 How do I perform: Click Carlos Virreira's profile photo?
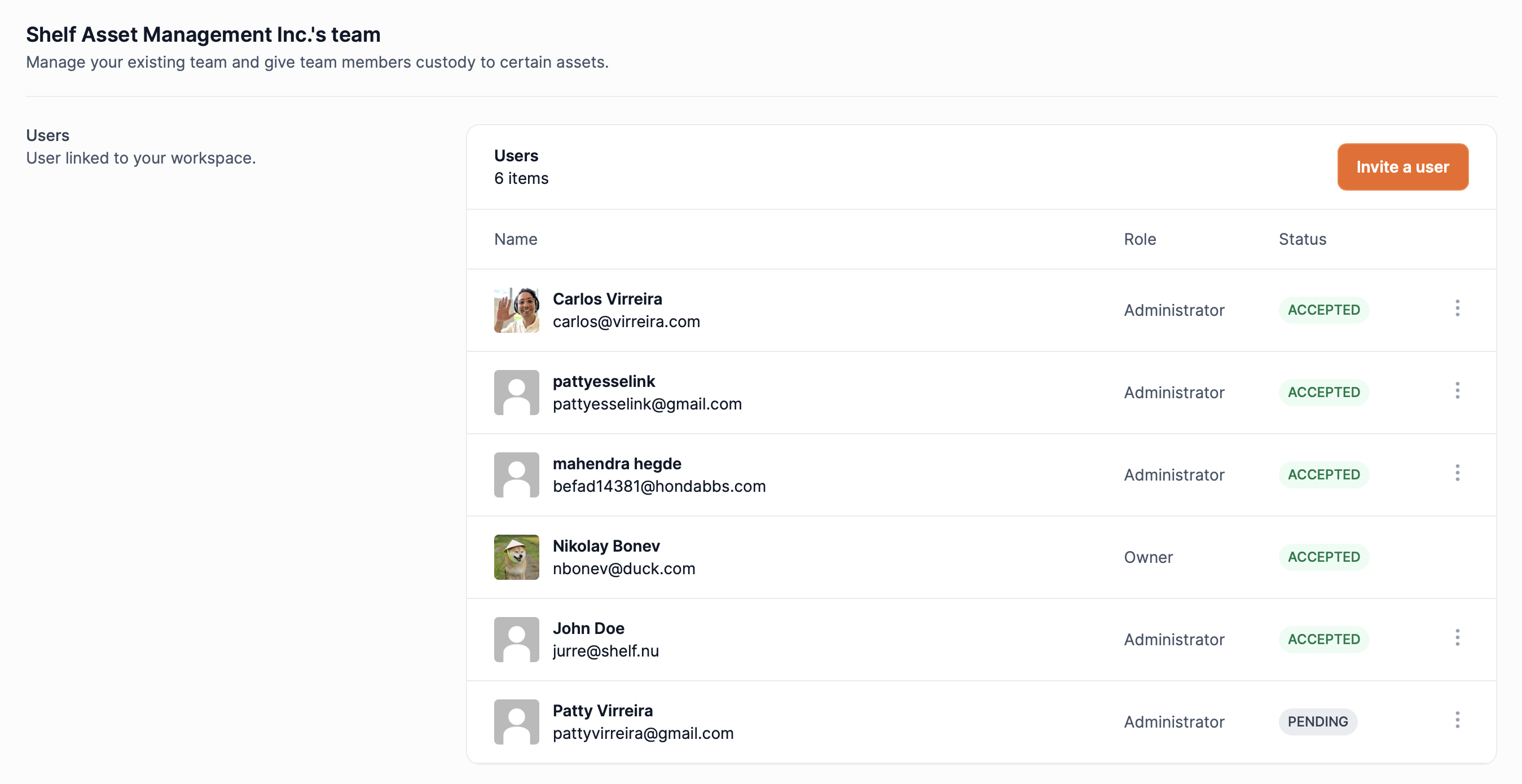tap(516, 310)
